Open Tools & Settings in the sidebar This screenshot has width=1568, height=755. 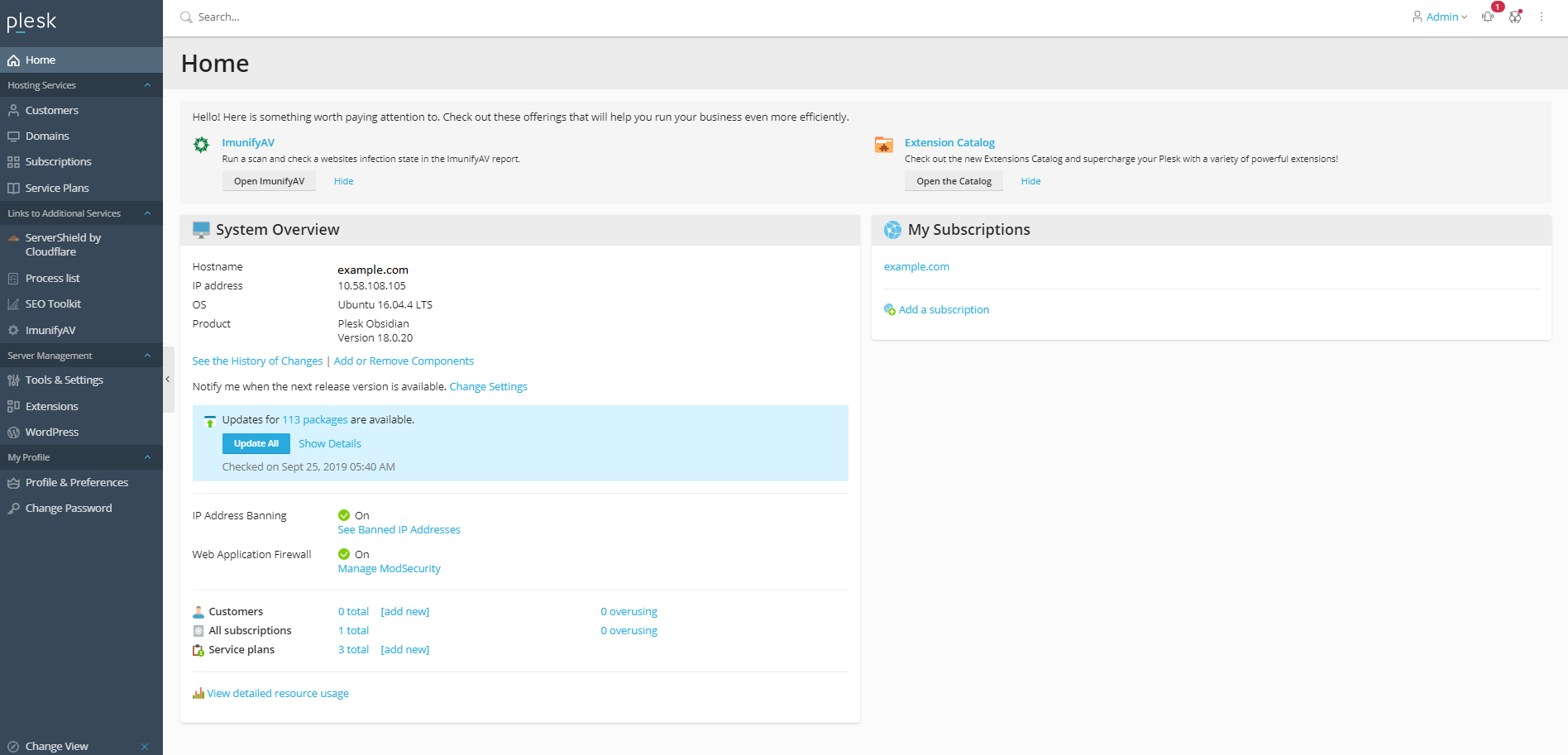tap(64, 380)
